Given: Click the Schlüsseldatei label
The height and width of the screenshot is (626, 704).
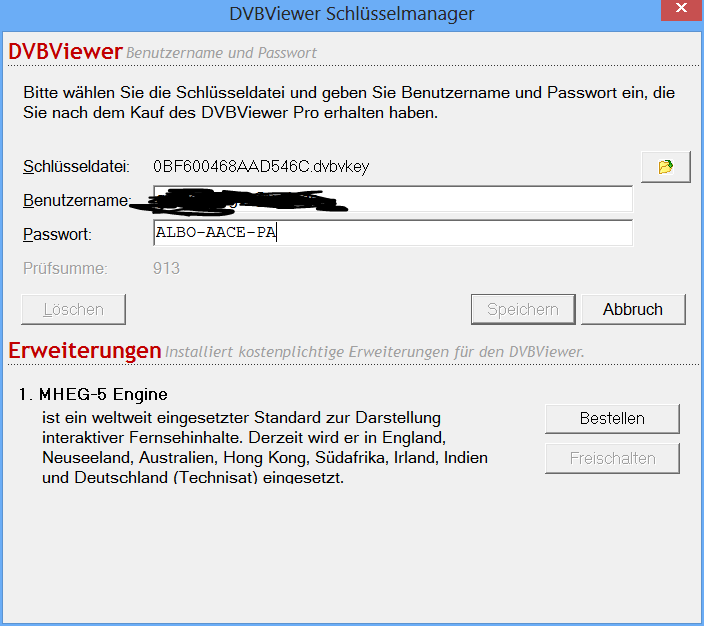Looking at the screenshot, I should pos(76,167).
